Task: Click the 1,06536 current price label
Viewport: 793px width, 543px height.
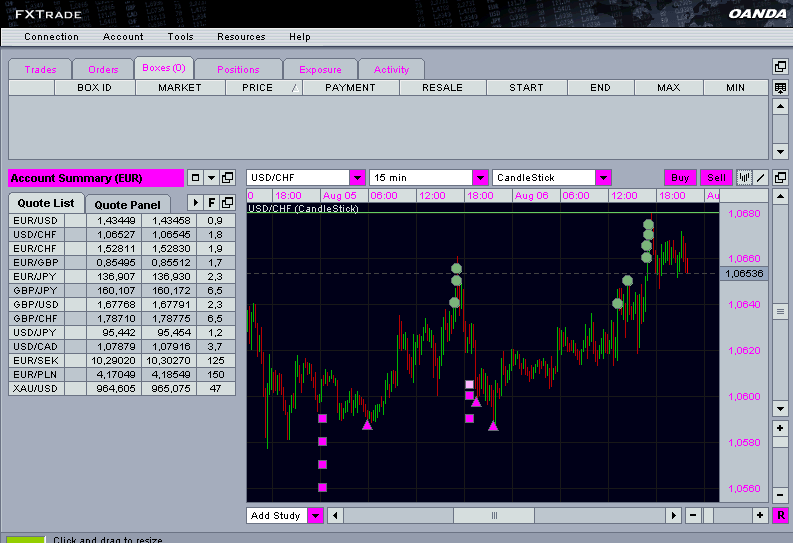Action: 744,274
